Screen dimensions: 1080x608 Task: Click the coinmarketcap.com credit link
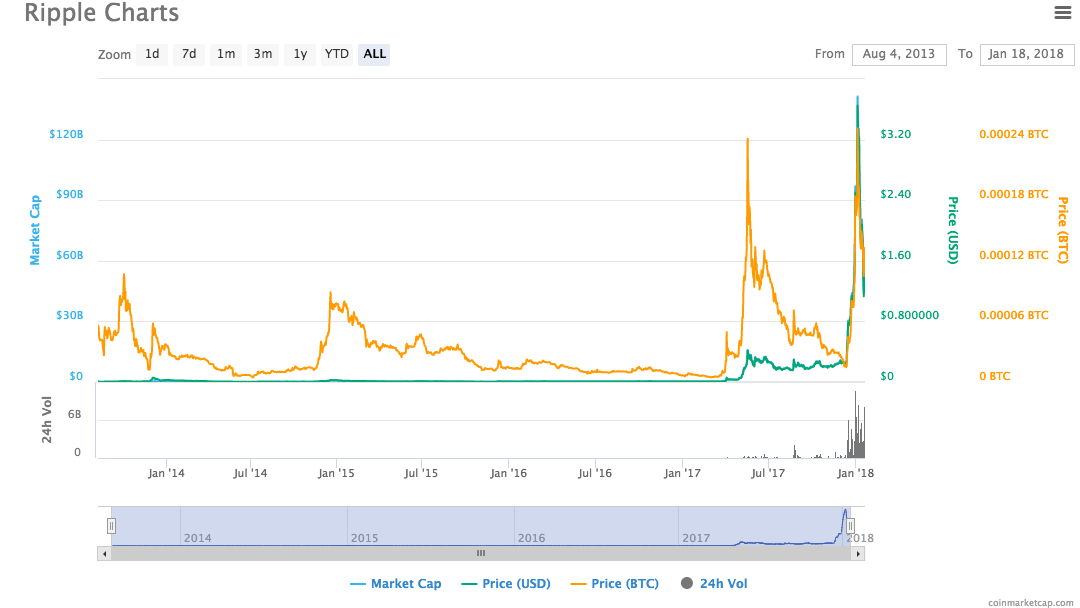tap(1030, 602)
